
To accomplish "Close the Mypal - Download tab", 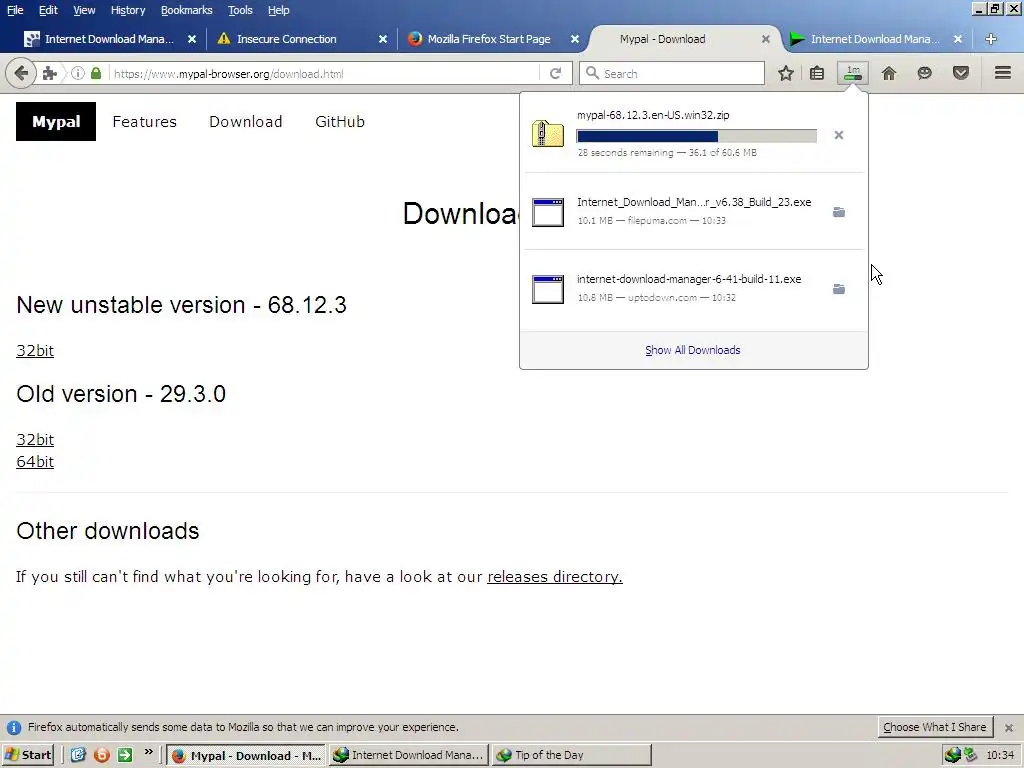I will 765,39.
